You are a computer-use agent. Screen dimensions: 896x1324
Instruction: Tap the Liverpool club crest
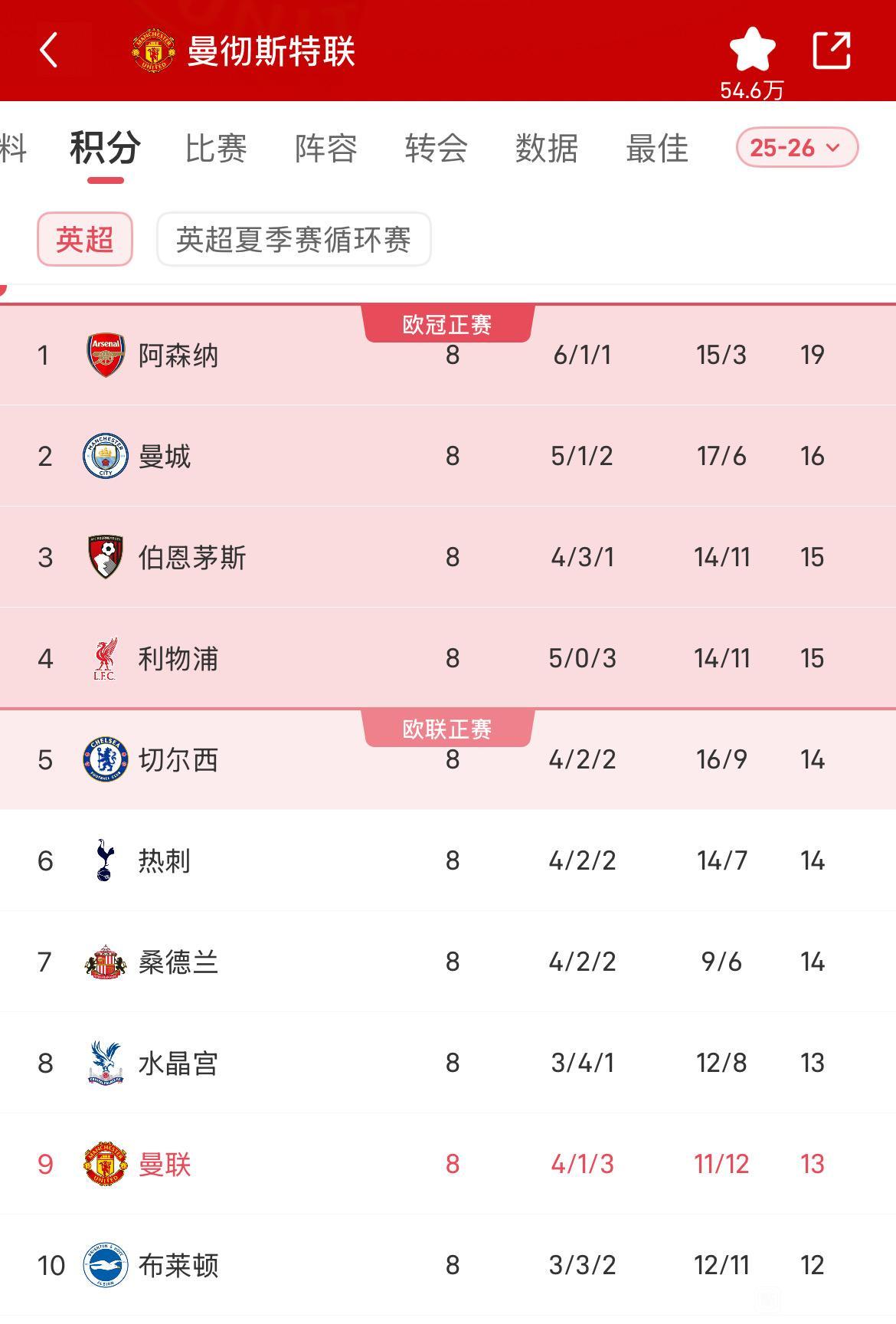click(105, 658)
